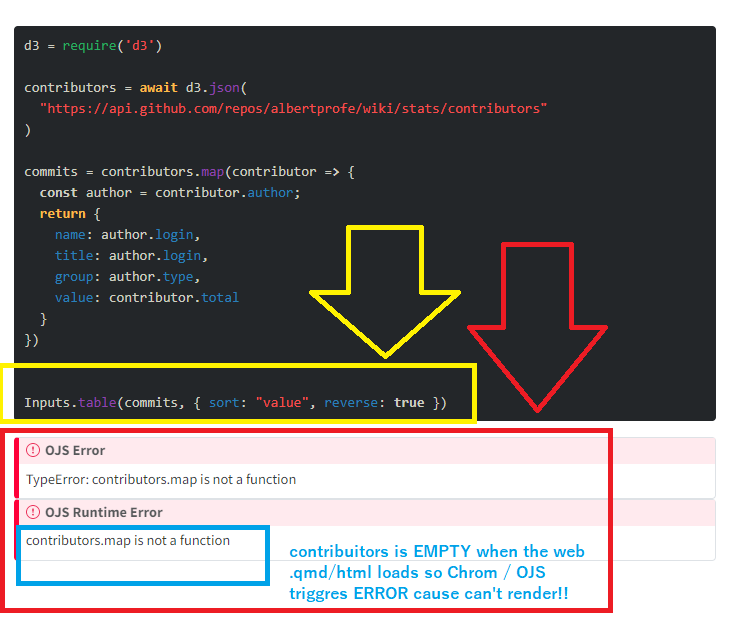Click the const author declaration line

170,192
